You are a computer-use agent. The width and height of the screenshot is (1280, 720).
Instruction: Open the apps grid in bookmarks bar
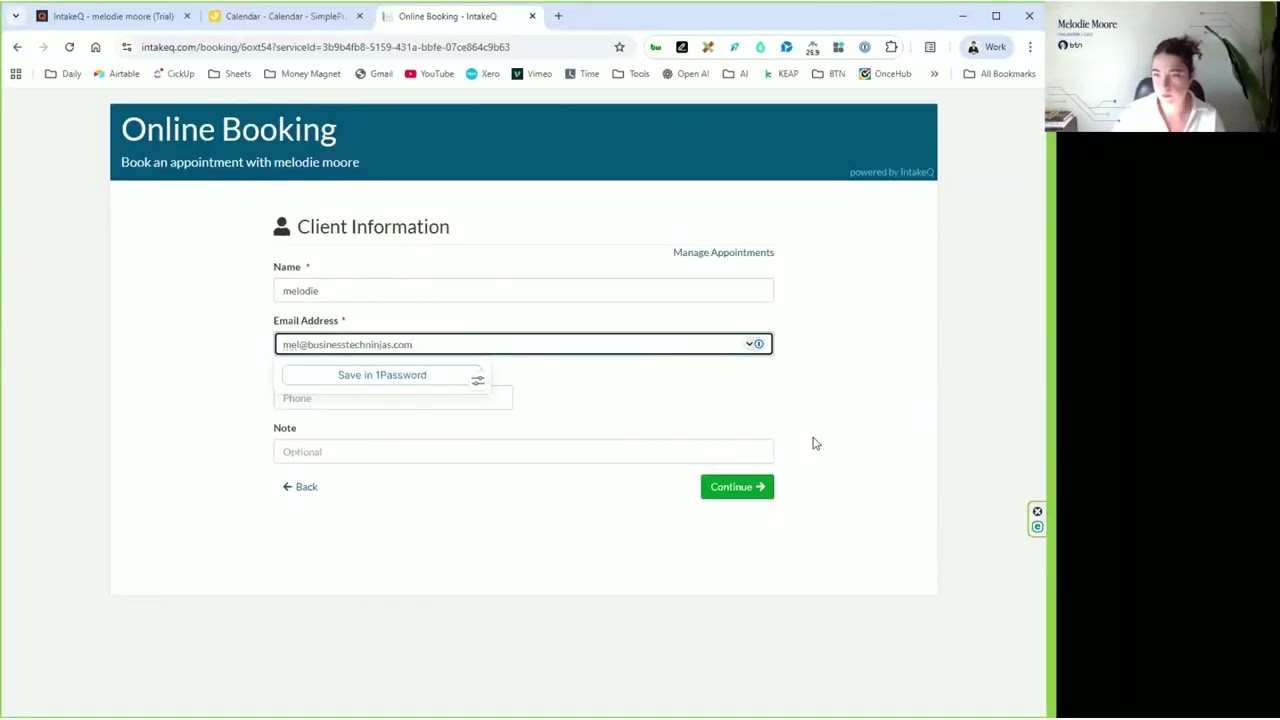point(16,74)
